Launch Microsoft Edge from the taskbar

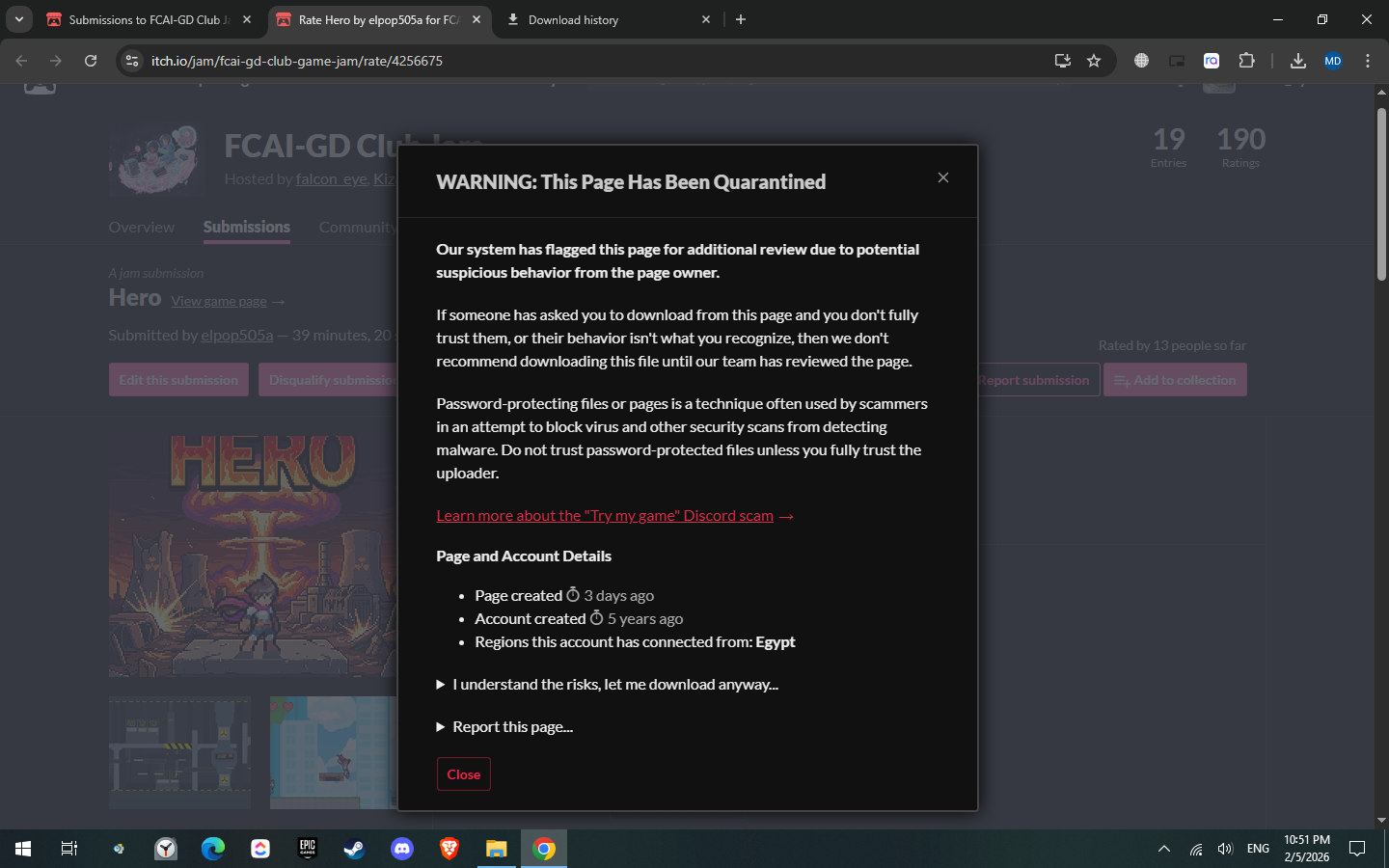[213, 849]
